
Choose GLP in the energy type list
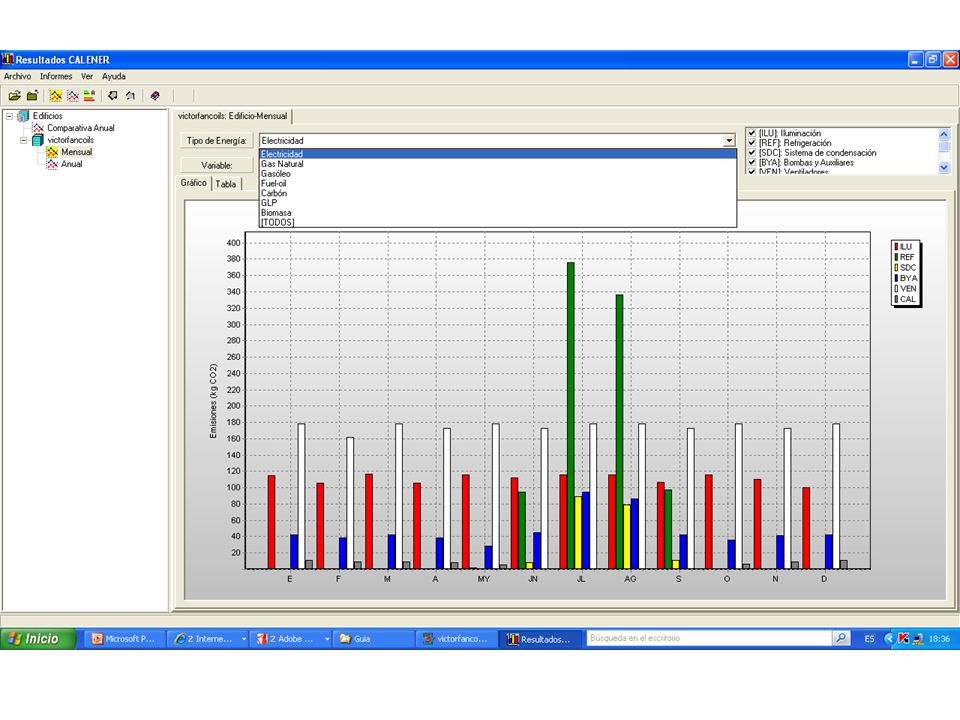498,203
